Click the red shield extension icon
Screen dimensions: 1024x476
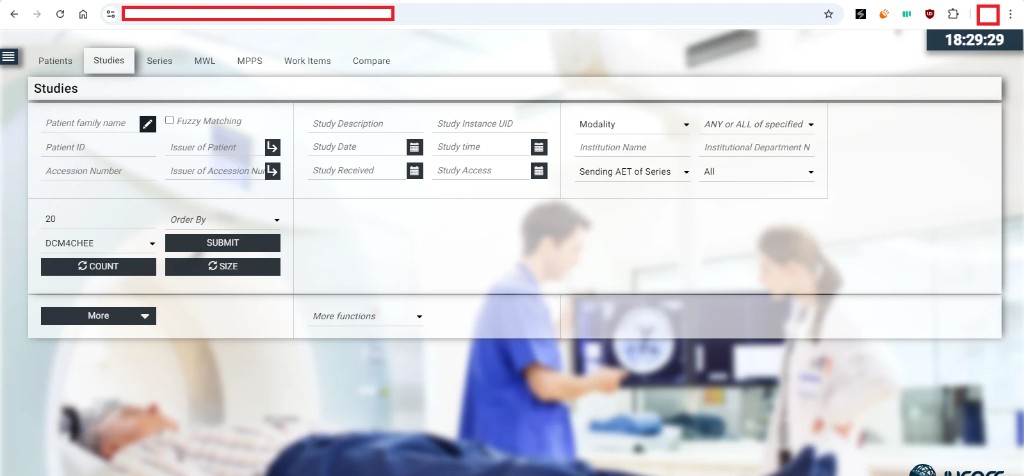pos(929,14)
